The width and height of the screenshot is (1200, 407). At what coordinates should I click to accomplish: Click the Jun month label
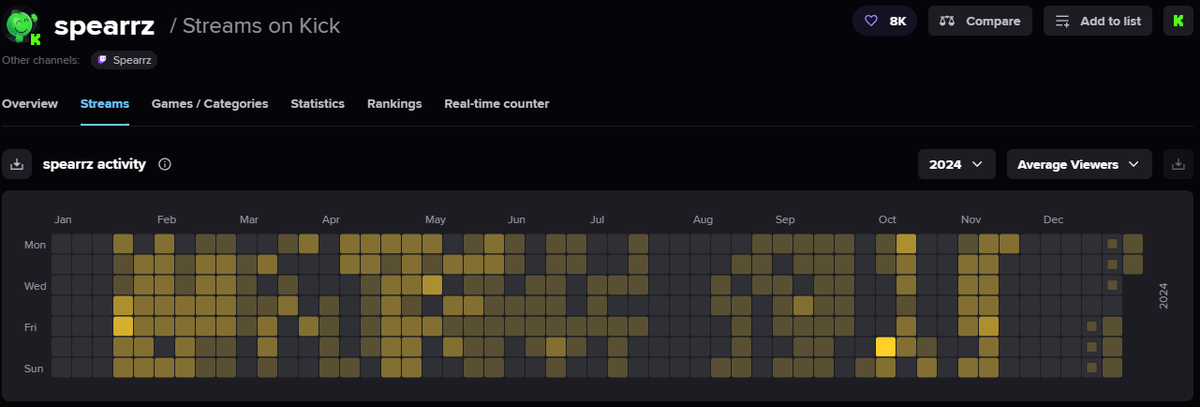tap(516, 219)
